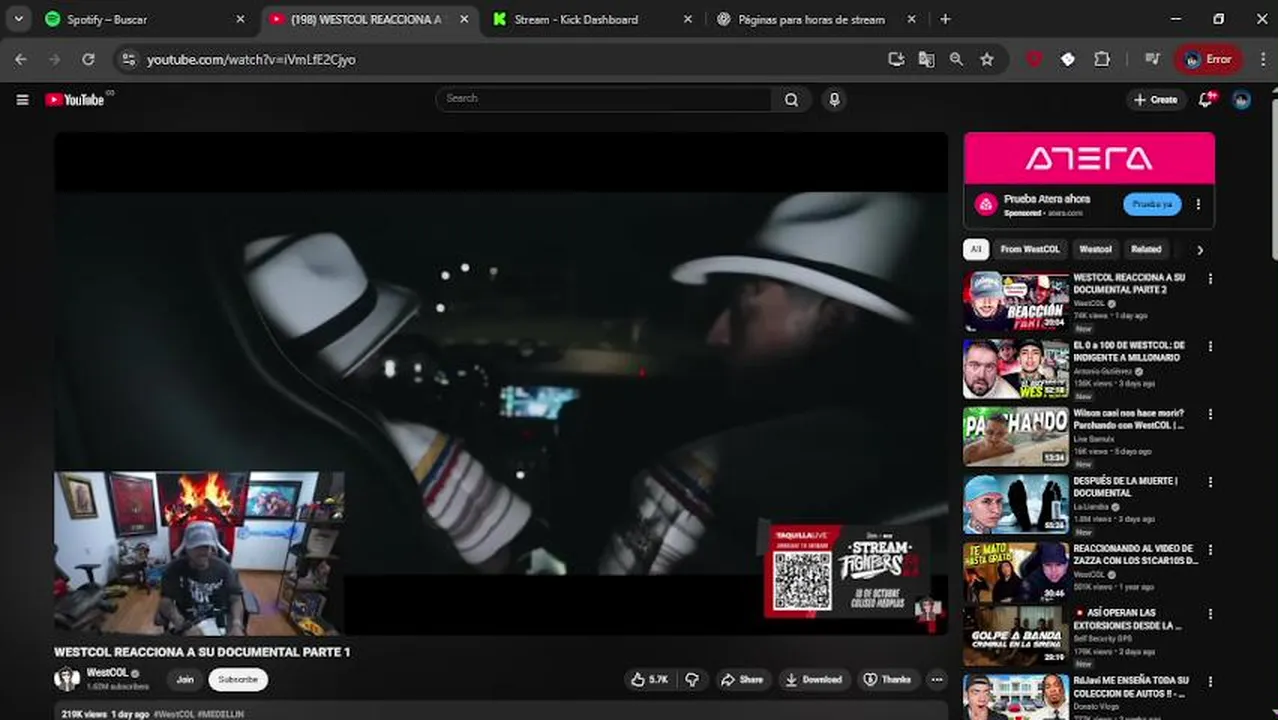Bookmark this page with the star icon
Viewport: 1278px width, 720px height.
pos(987,59)
